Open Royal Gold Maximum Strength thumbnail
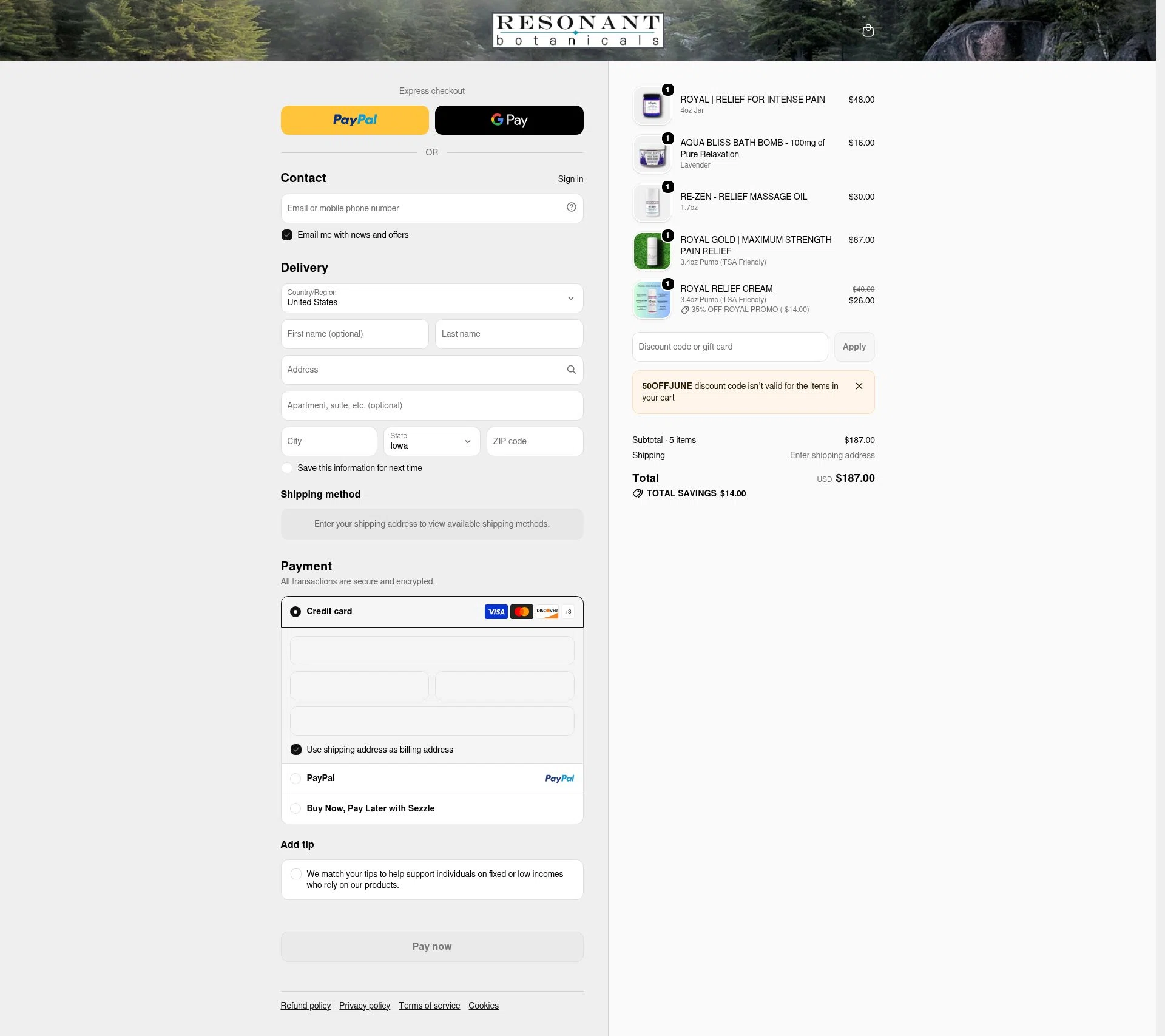 click(652, 251)
